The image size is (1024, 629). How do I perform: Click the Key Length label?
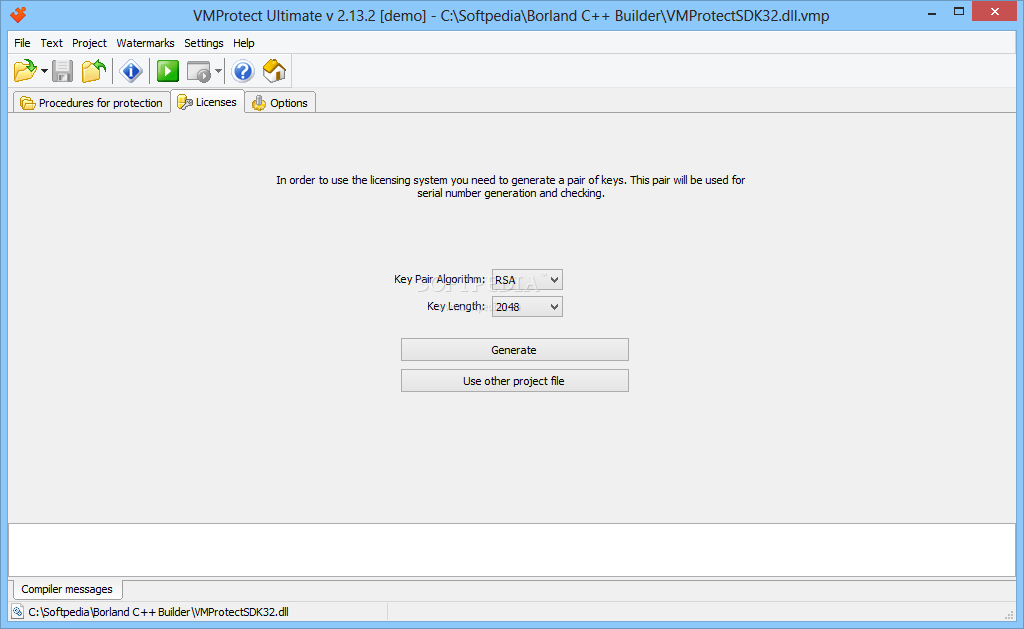pyautogui.click(x=456, y=306)
